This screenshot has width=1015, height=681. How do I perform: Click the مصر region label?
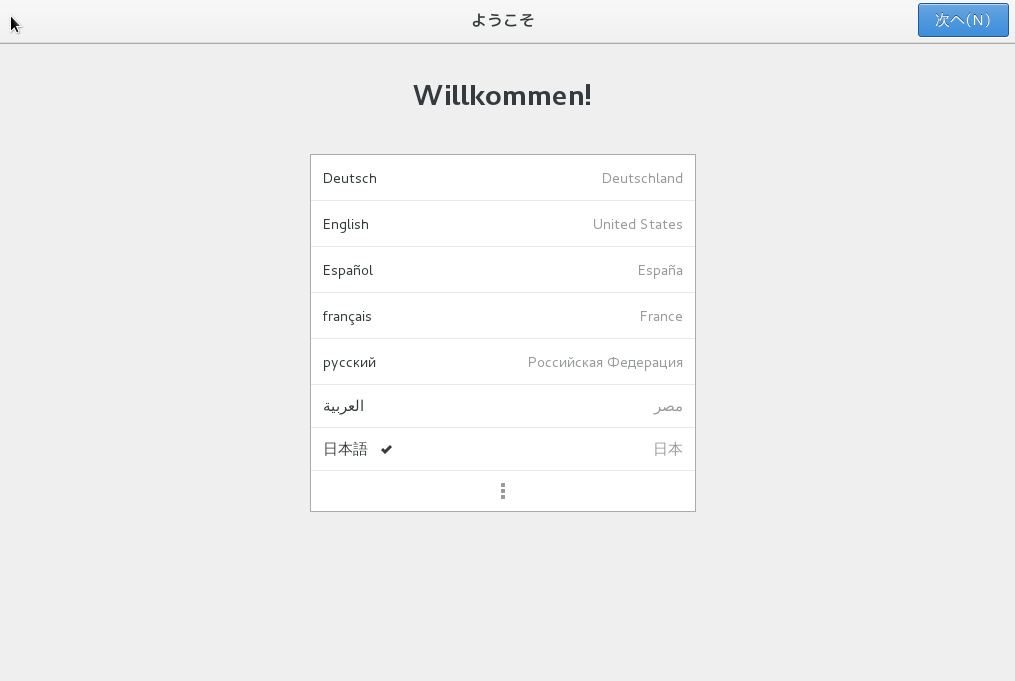pyautogui.click(x=668, y=407)
